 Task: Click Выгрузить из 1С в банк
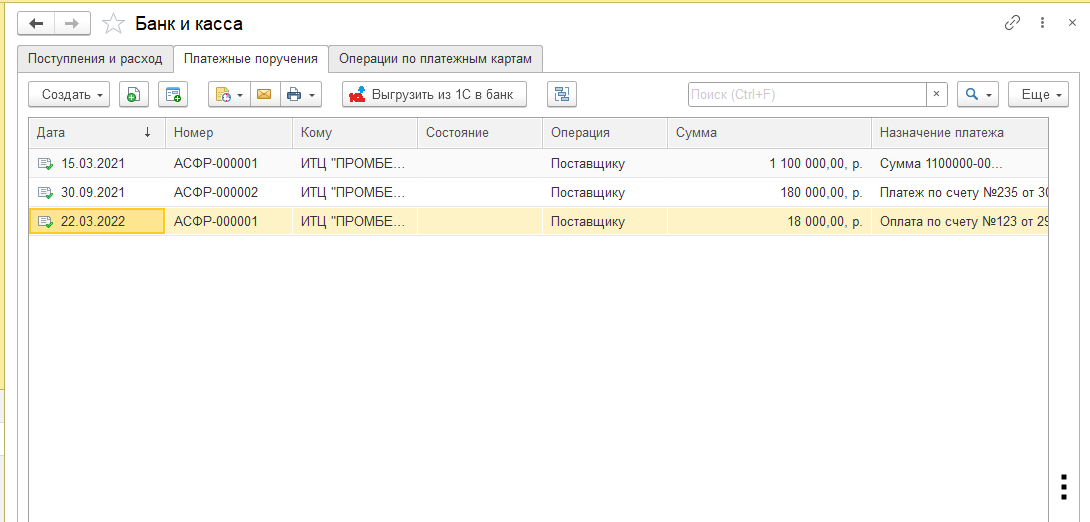click(434, 95)
